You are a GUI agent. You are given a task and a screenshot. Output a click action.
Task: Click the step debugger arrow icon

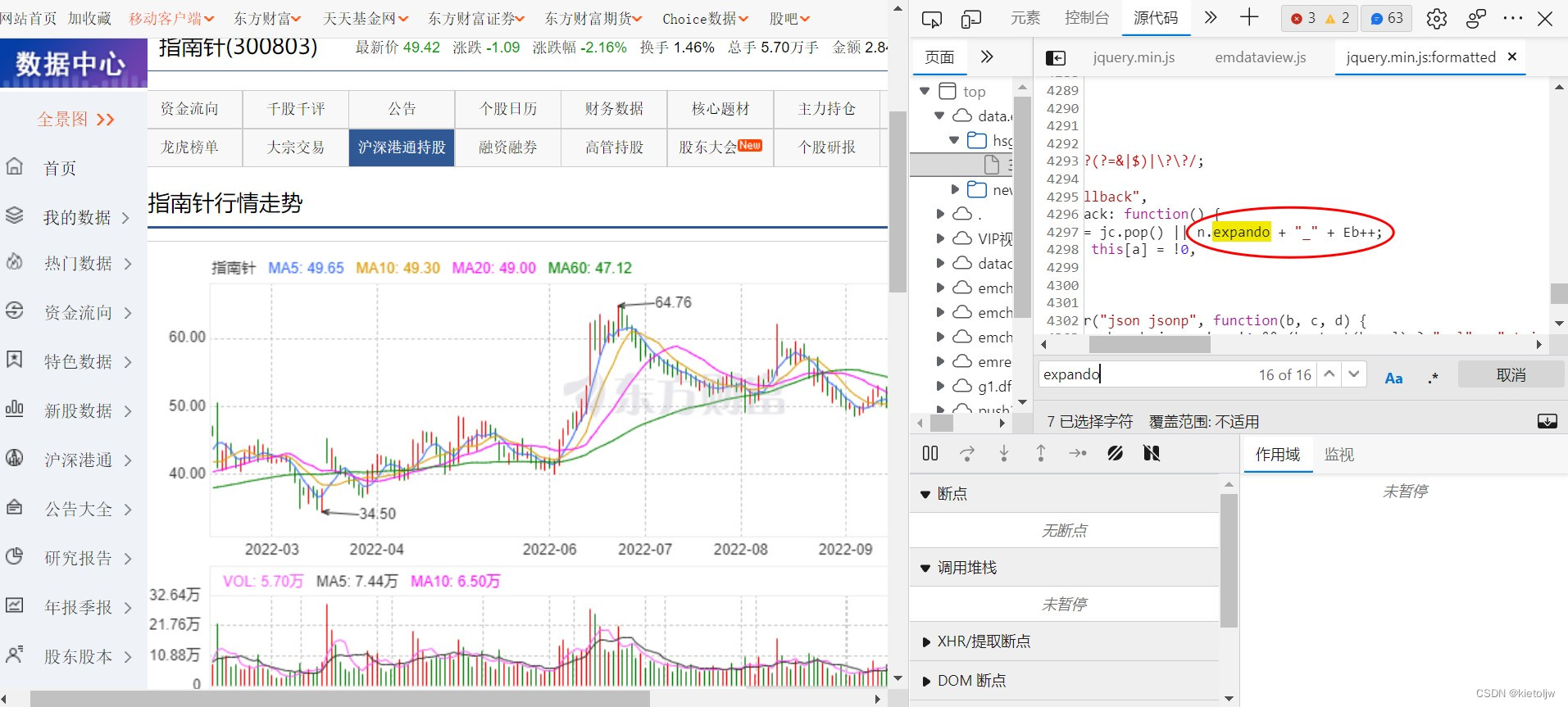[1078, 453]
